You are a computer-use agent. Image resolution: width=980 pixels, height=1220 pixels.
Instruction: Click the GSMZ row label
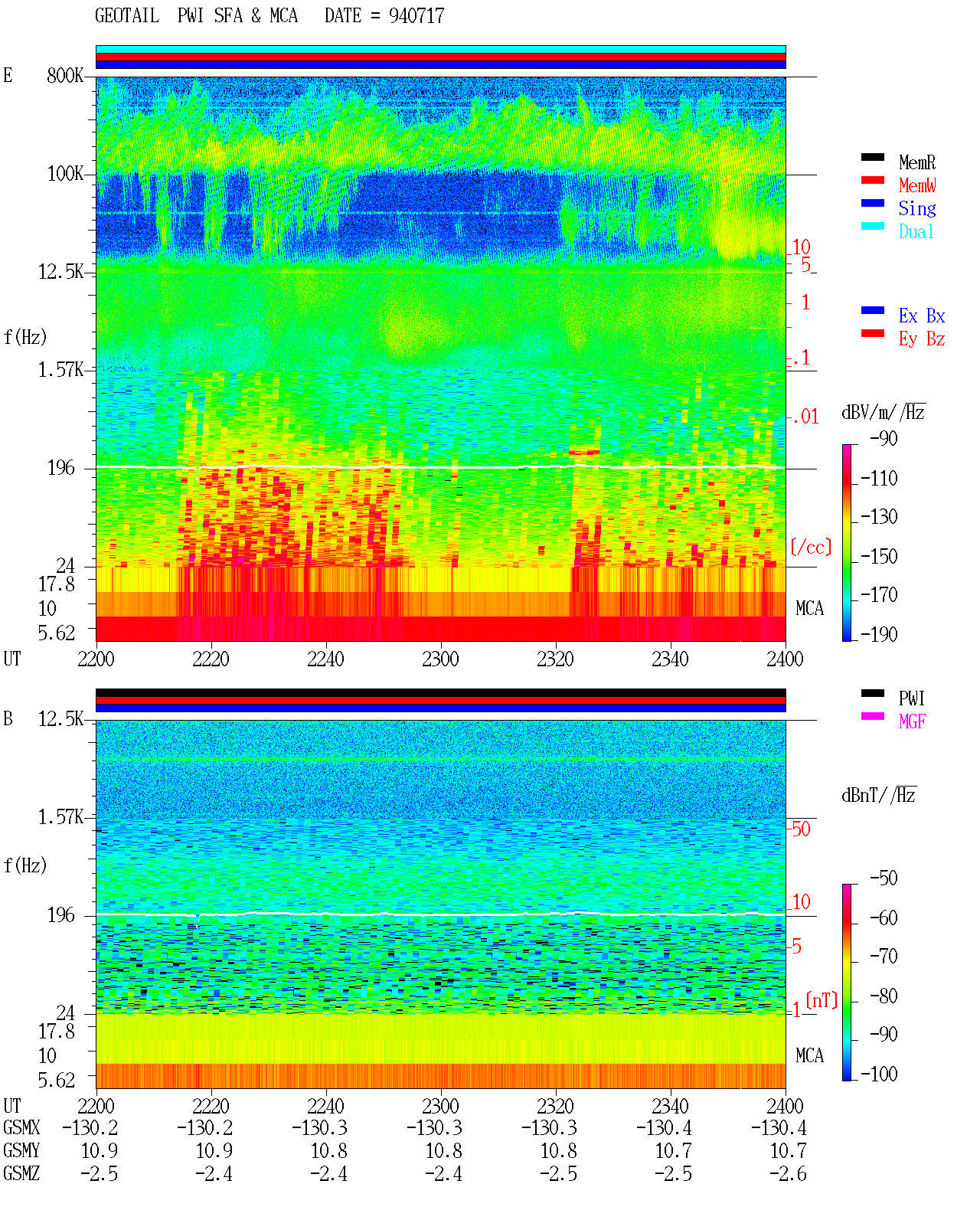(x=21, y=1174)
